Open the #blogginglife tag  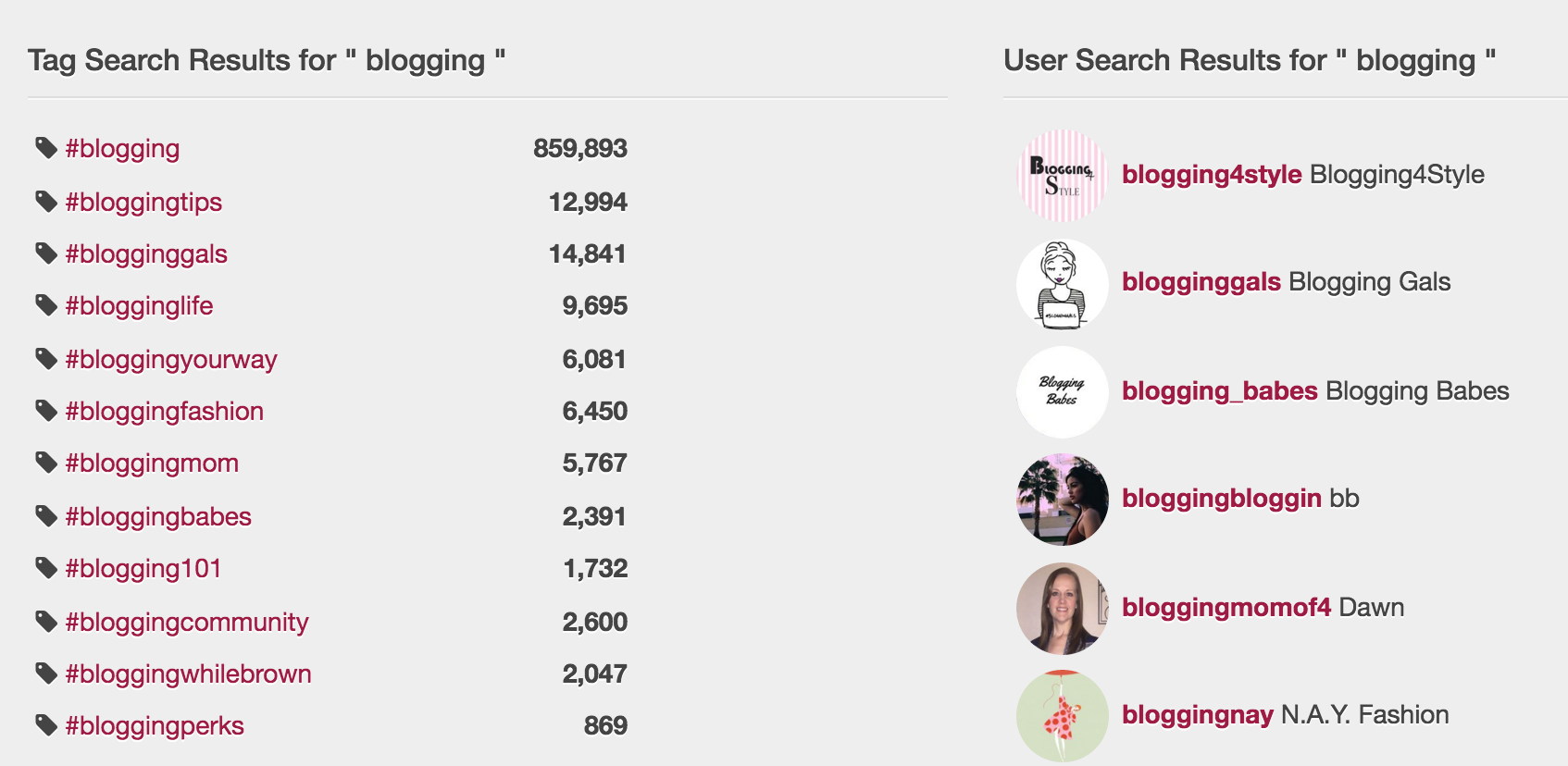tap(139, 306)
